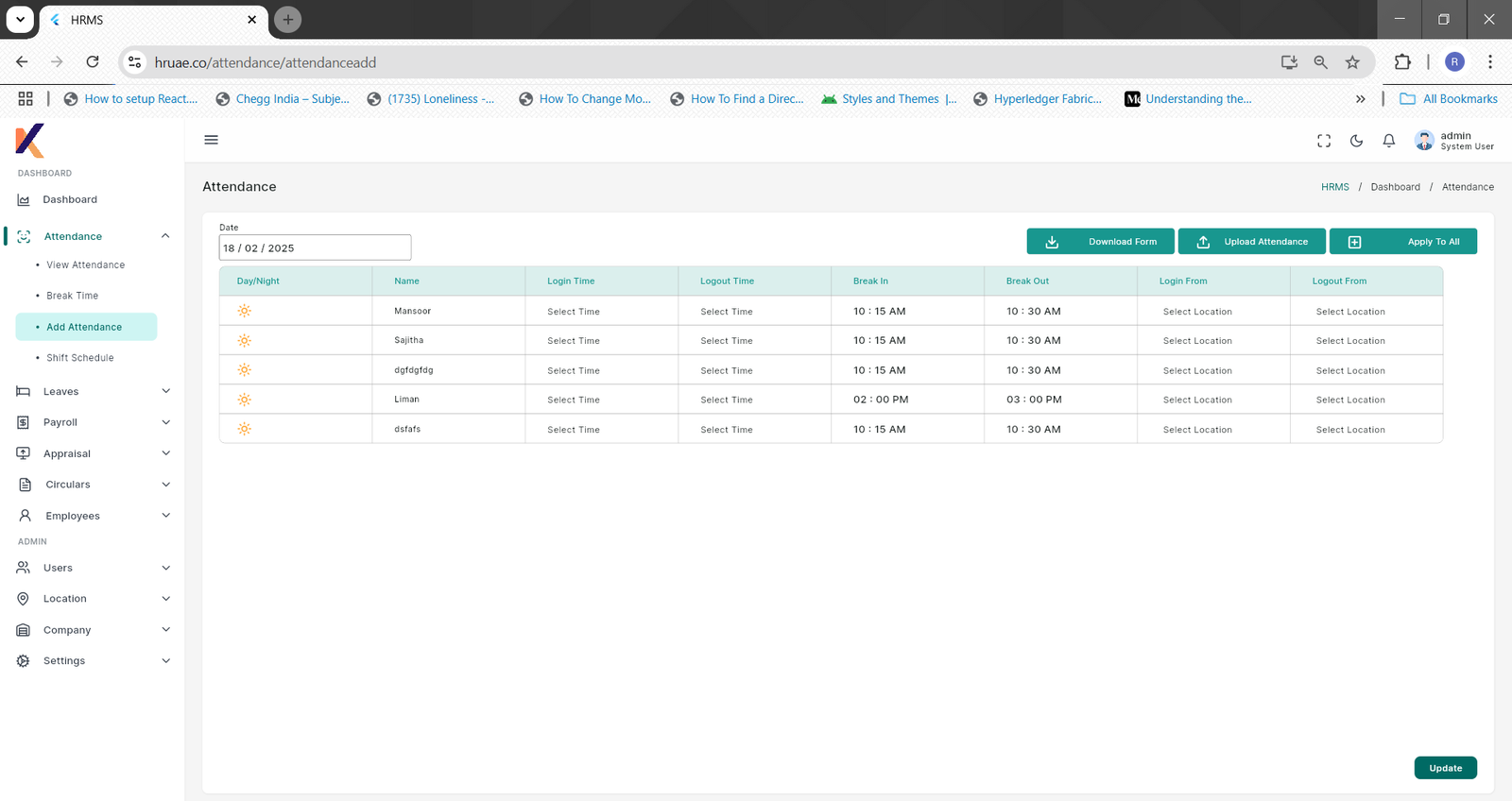This screenshot has height=801, width=1512.
Task: Click Break In time for Liman
Action: pyautogui.click(x=881, y=400)
